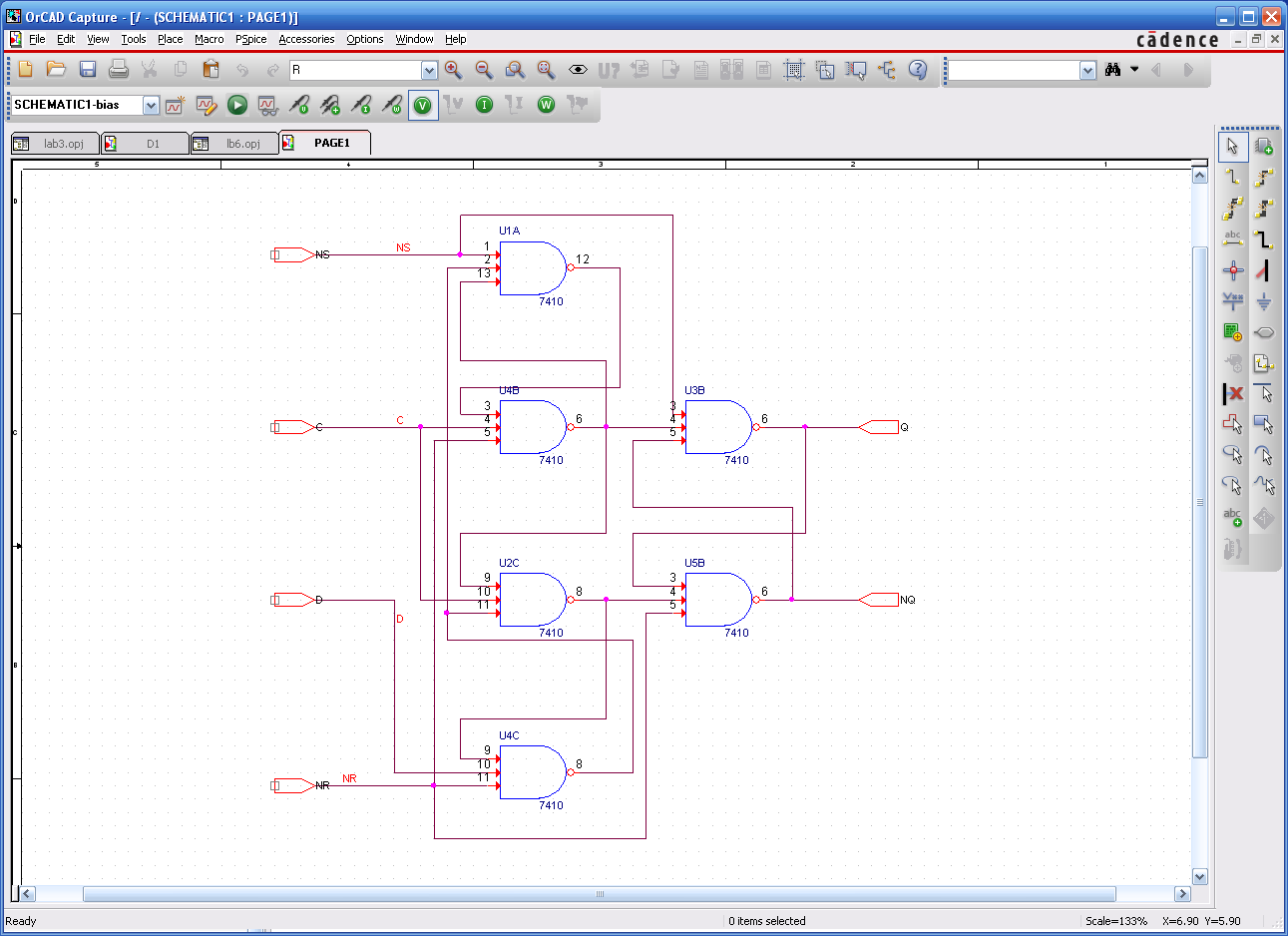Click the eye fisheye view icon
This screenshot has width=1288, height=936.
[x=578, y=69]
